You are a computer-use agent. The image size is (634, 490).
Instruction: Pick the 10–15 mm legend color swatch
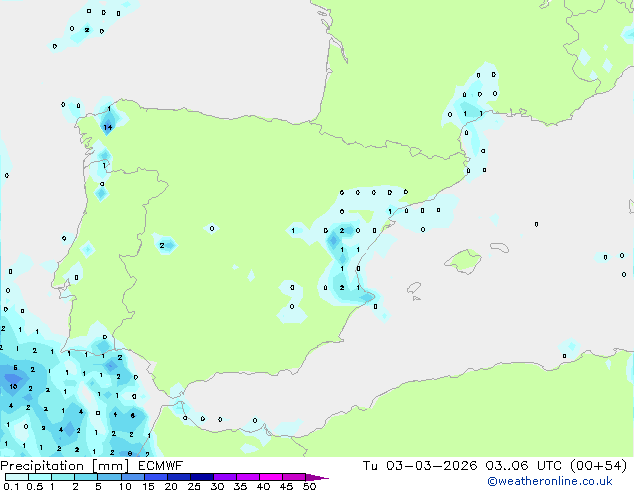click(133, 477)
